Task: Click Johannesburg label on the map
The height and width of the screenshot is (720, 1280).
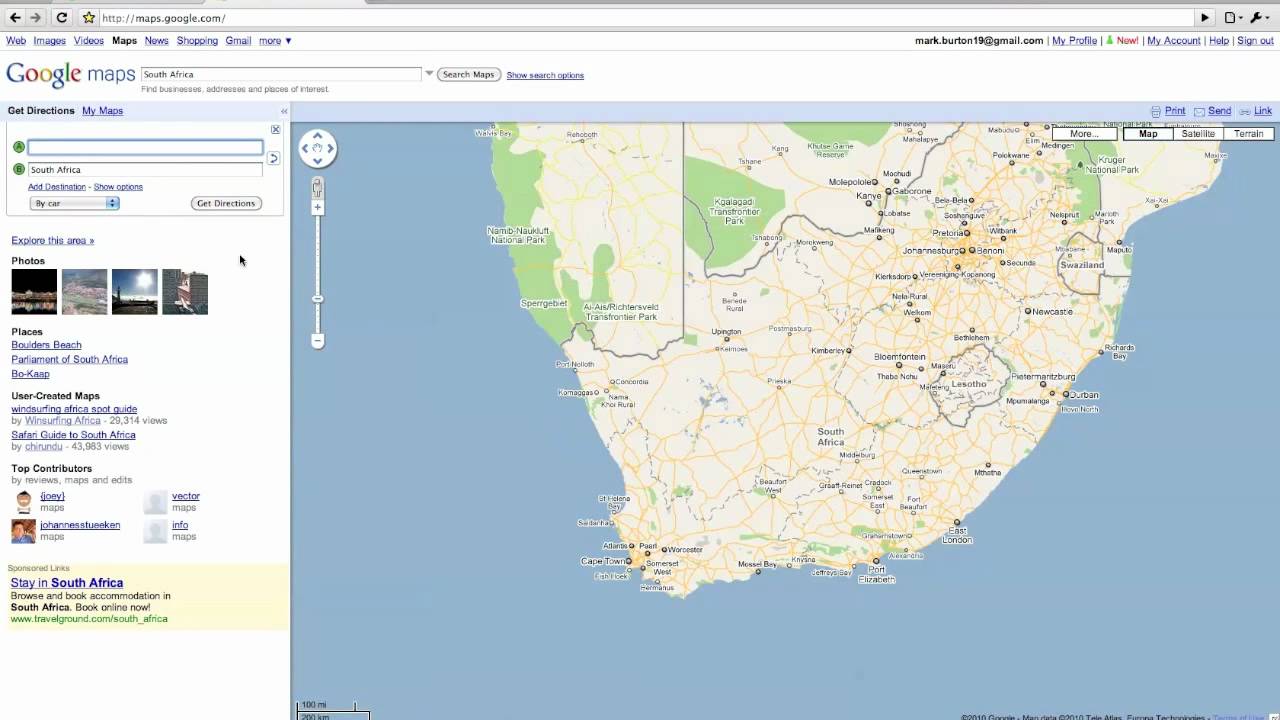Action: (x=932, y=250)
